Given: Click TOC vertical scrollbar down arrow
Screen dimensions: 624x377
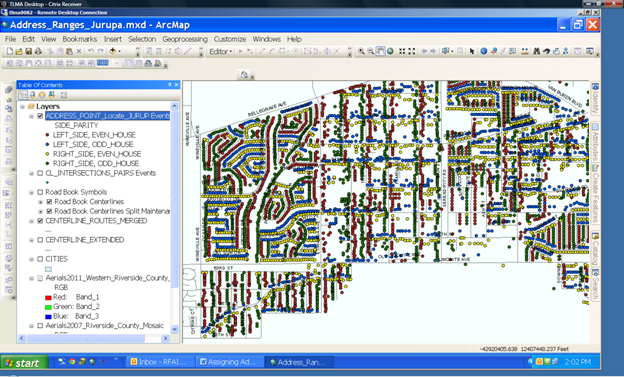Looking at the screenshot, I should pos(174,329).
